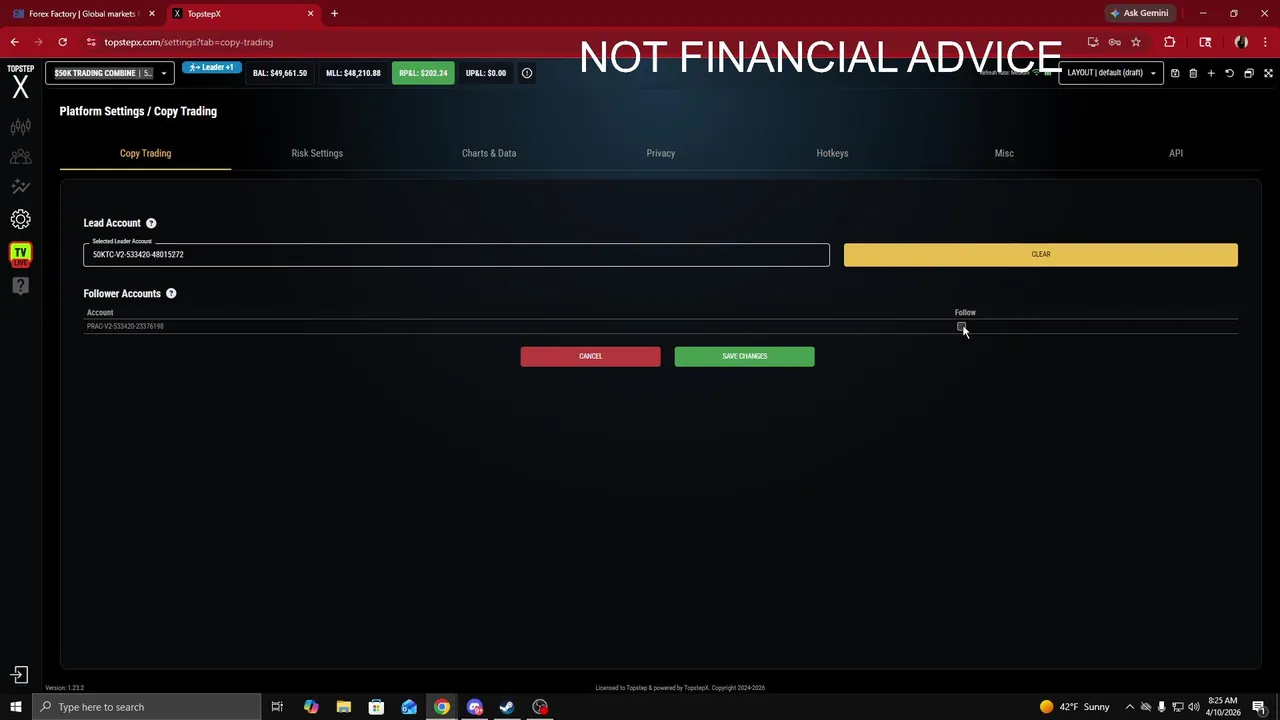Image resolution: width=1280 pixels, height=720 pixels.
Task: Select the Copy Trading tab
Action: (x=145, y=153)
